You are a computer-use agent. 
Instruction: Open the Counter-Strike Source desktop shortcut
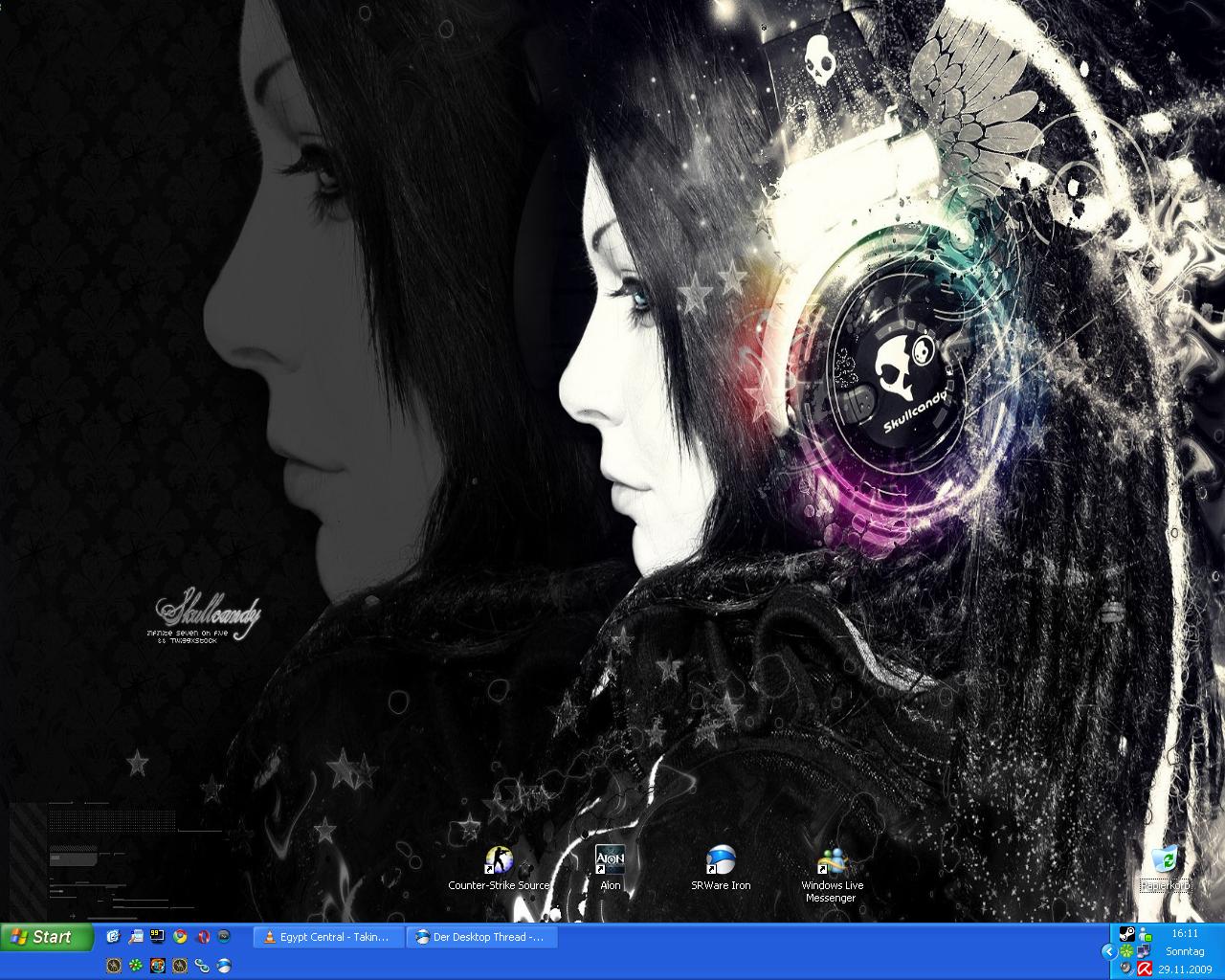[x=499, y=861]
